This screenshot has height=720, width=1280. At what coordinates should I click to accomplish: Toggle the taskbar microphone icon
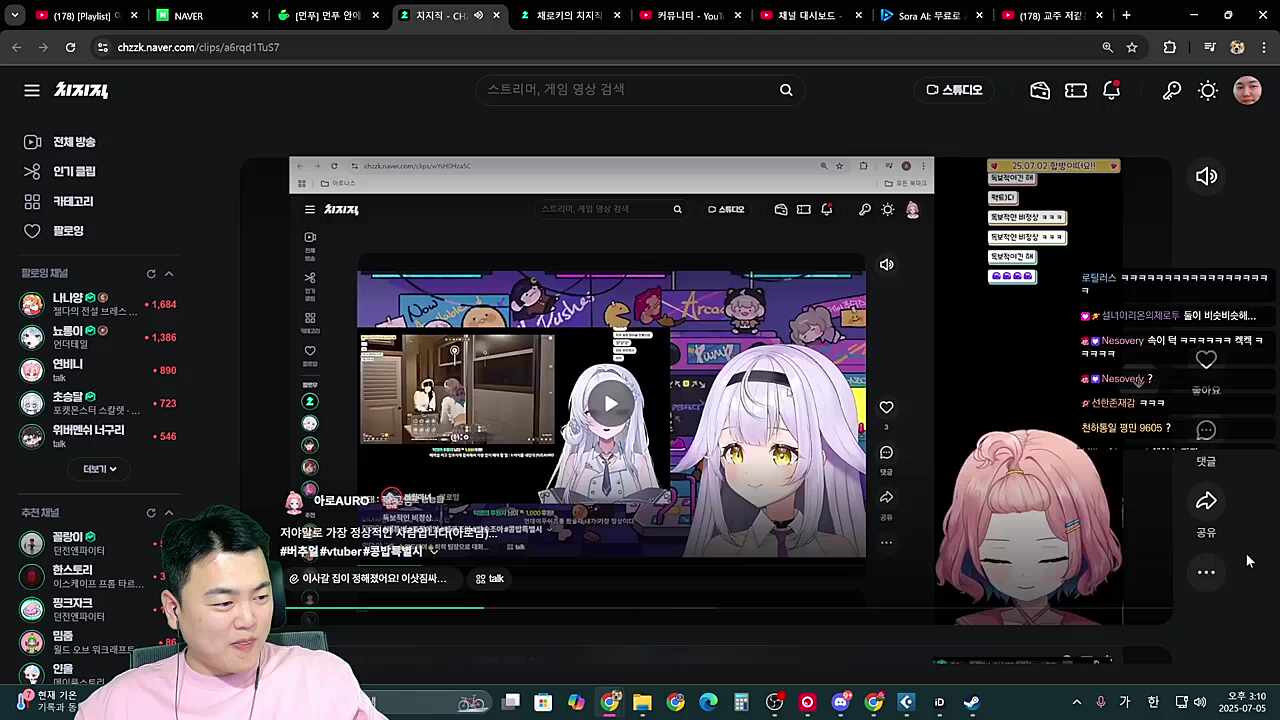pyautogui.click(x=1100, y=702)
